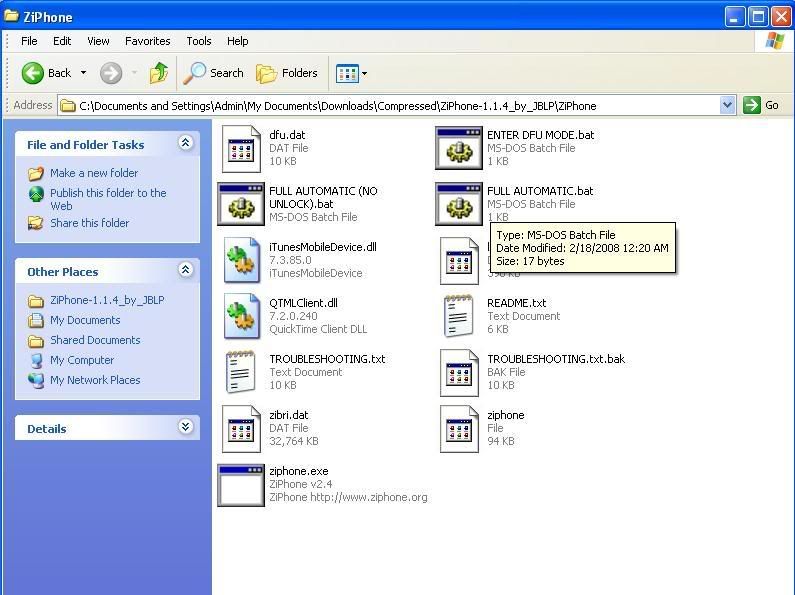Click the Share this folder hand icon

pyautogui.click(x=35, y=223)
